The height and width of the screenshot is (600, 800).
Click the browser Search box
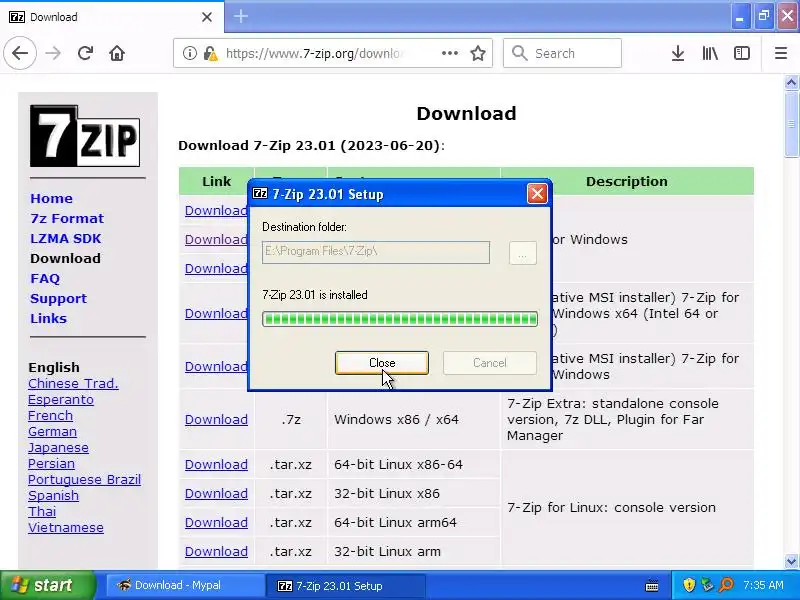click(562, 53)
